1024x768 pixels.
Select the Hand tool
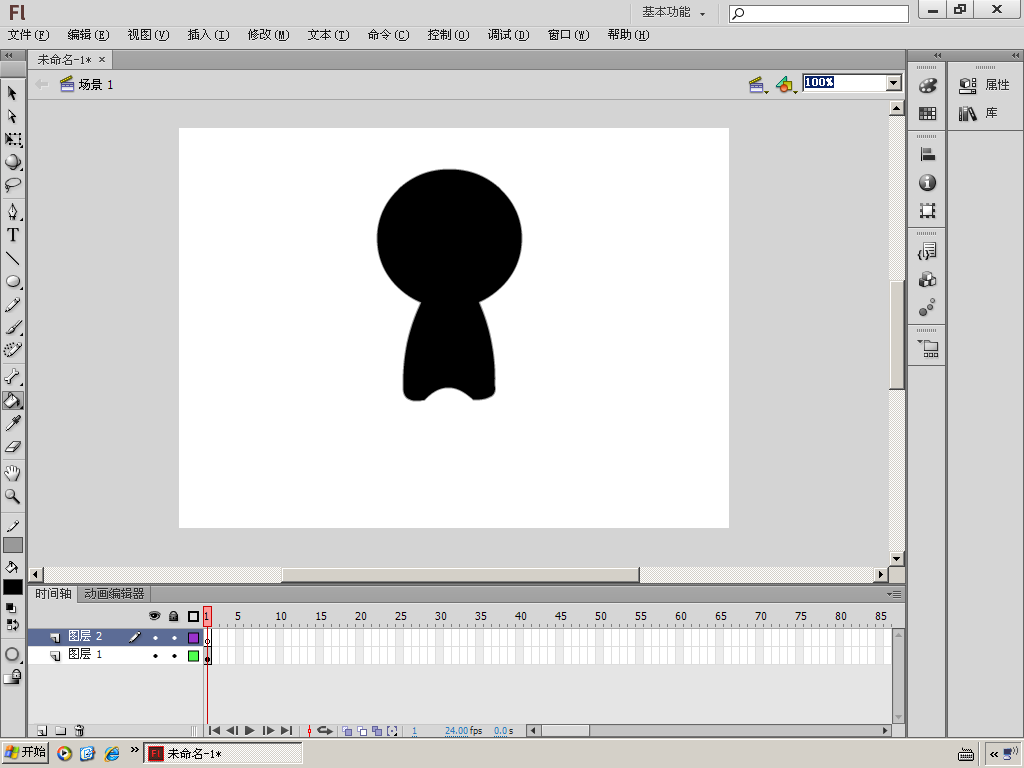coord(13,473)
